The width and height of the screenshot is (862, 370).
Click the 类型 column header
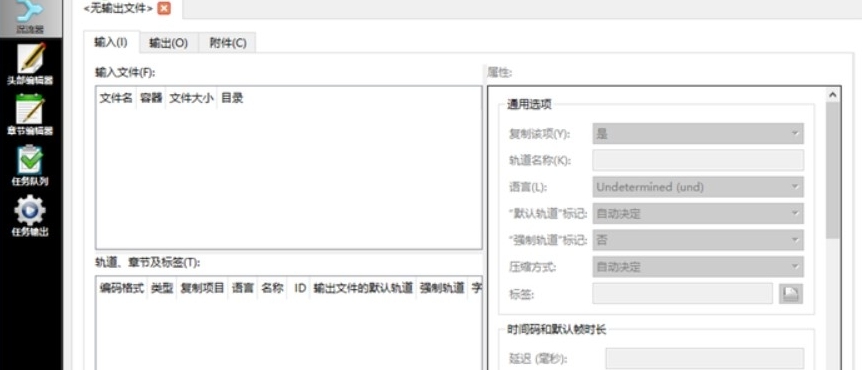pos(162,288)
